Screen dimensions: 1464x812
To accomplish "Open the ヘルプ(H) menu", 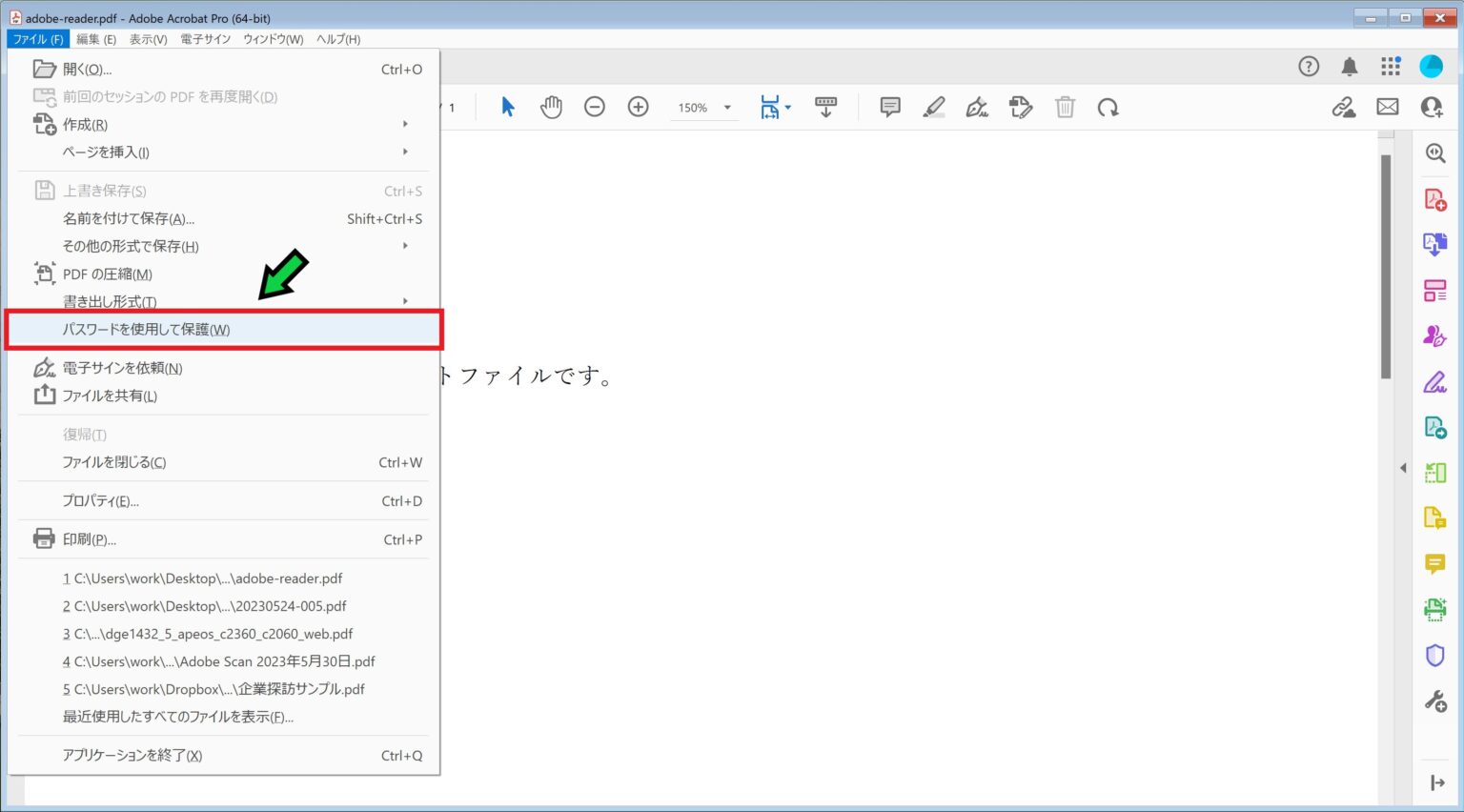I will [x=338, y=39].
